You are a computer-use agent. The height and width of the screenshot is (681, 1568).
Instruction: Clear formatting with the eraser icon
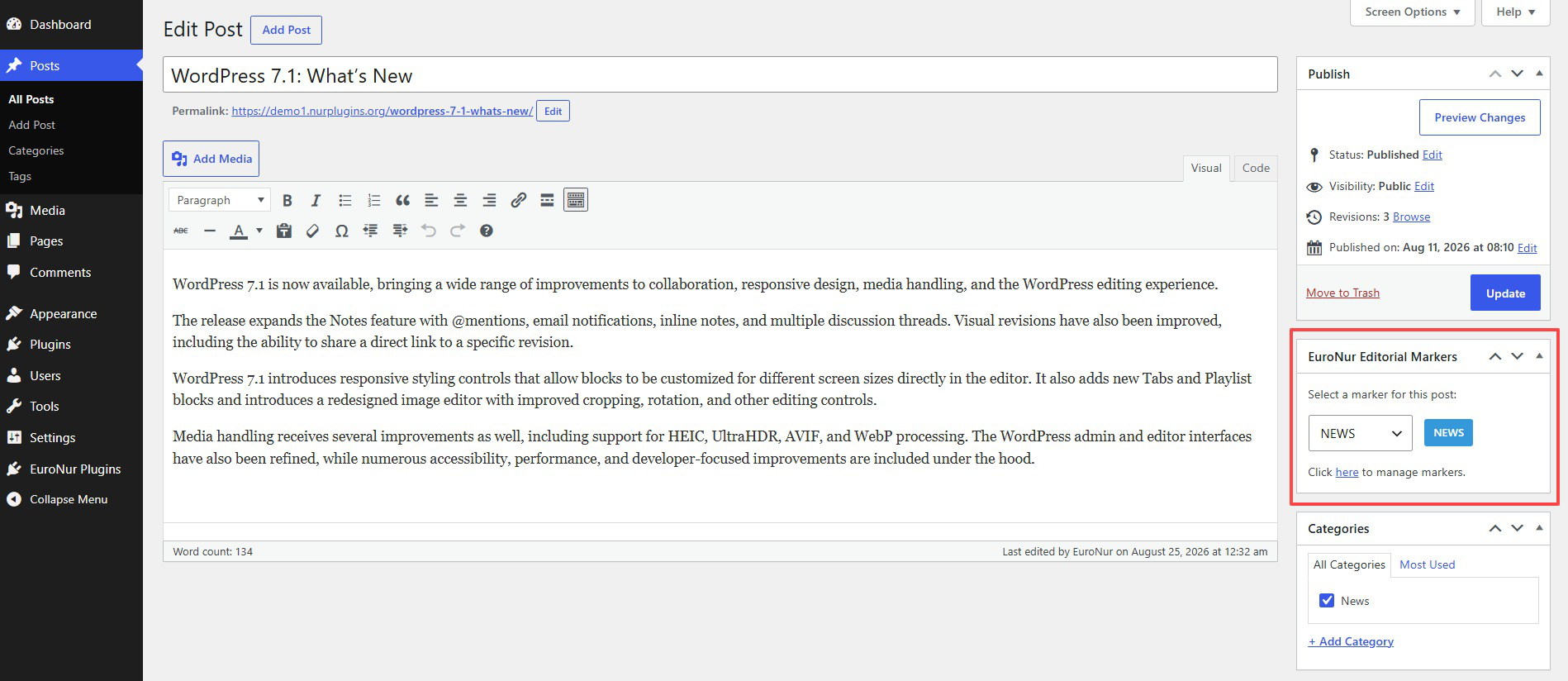click(312, 231)
